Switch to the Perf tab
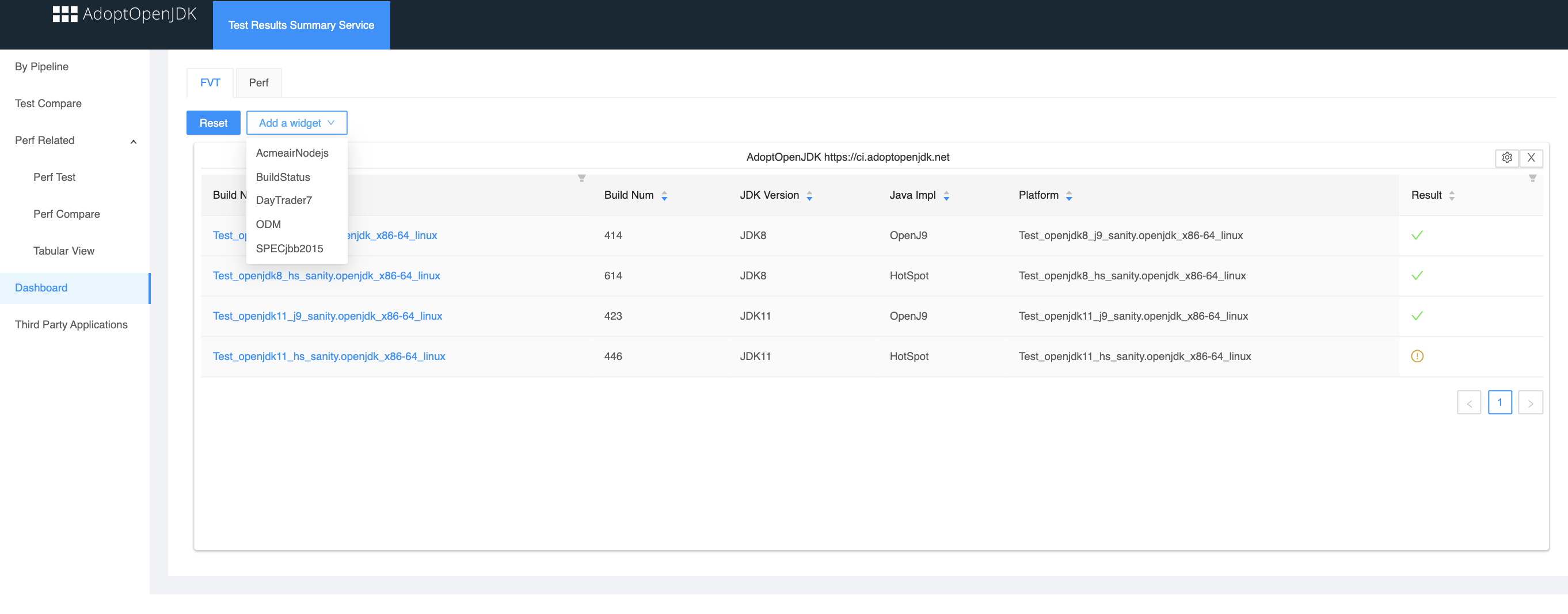 (258, 83)
